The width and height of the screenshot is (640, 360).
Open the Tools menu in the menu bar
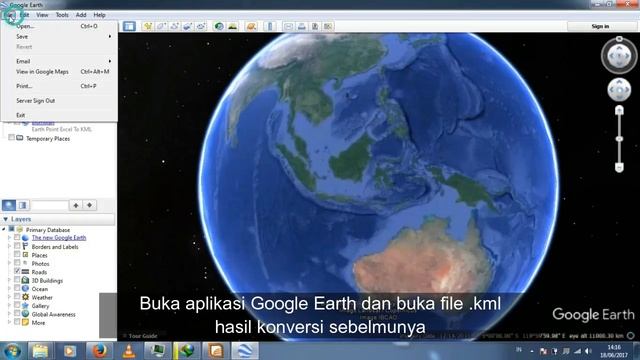tap(62, 15)
